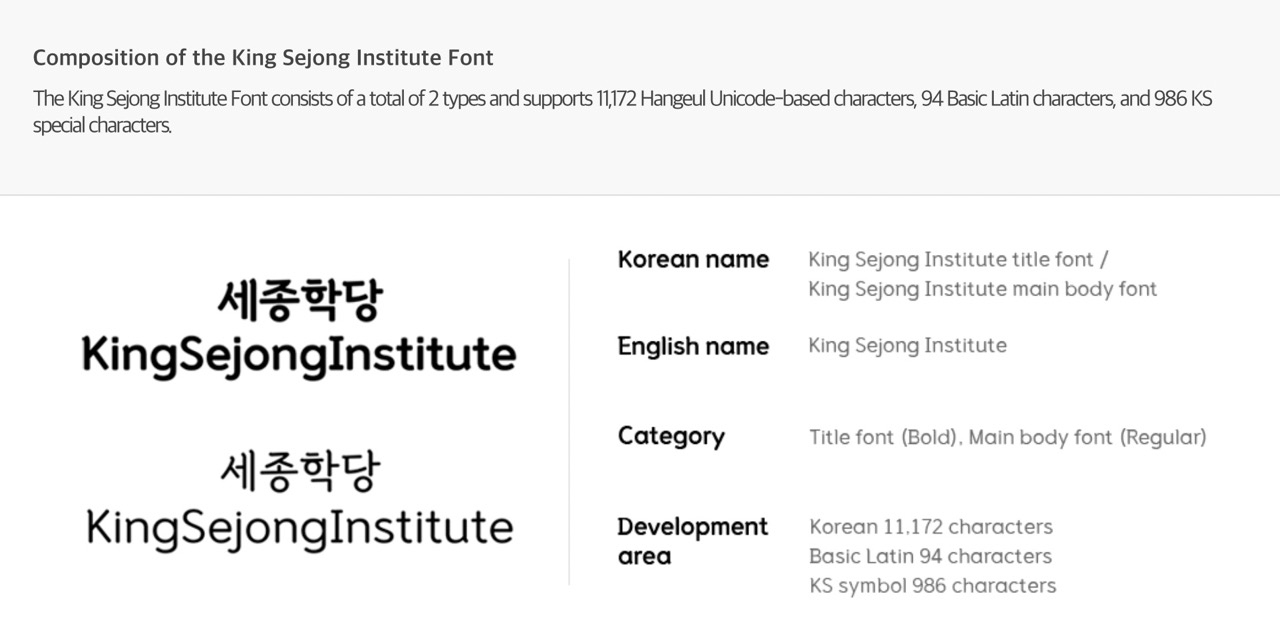Click the English name value 'King Sejong Institute'
Viewport: 1280px width, 639px height.
pos(907,346)
